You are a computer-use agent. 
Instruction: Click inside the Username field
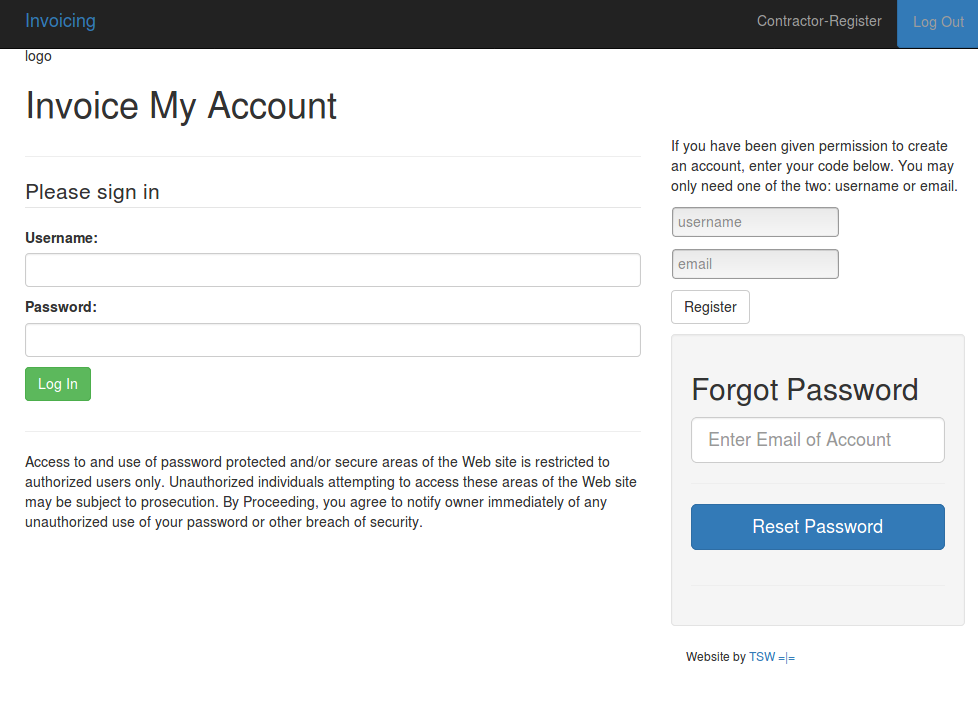[332, 269]
